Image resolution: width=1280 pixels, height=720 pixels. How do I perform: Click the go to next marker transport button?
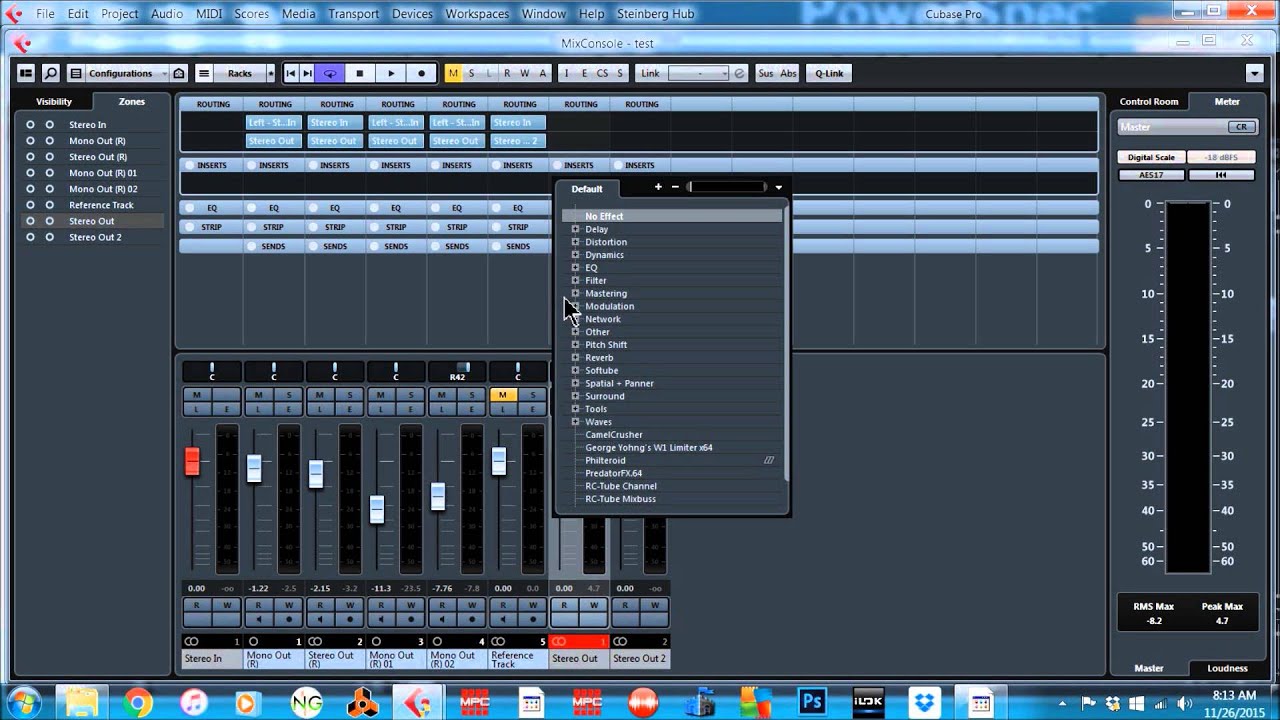click(308, 73)
